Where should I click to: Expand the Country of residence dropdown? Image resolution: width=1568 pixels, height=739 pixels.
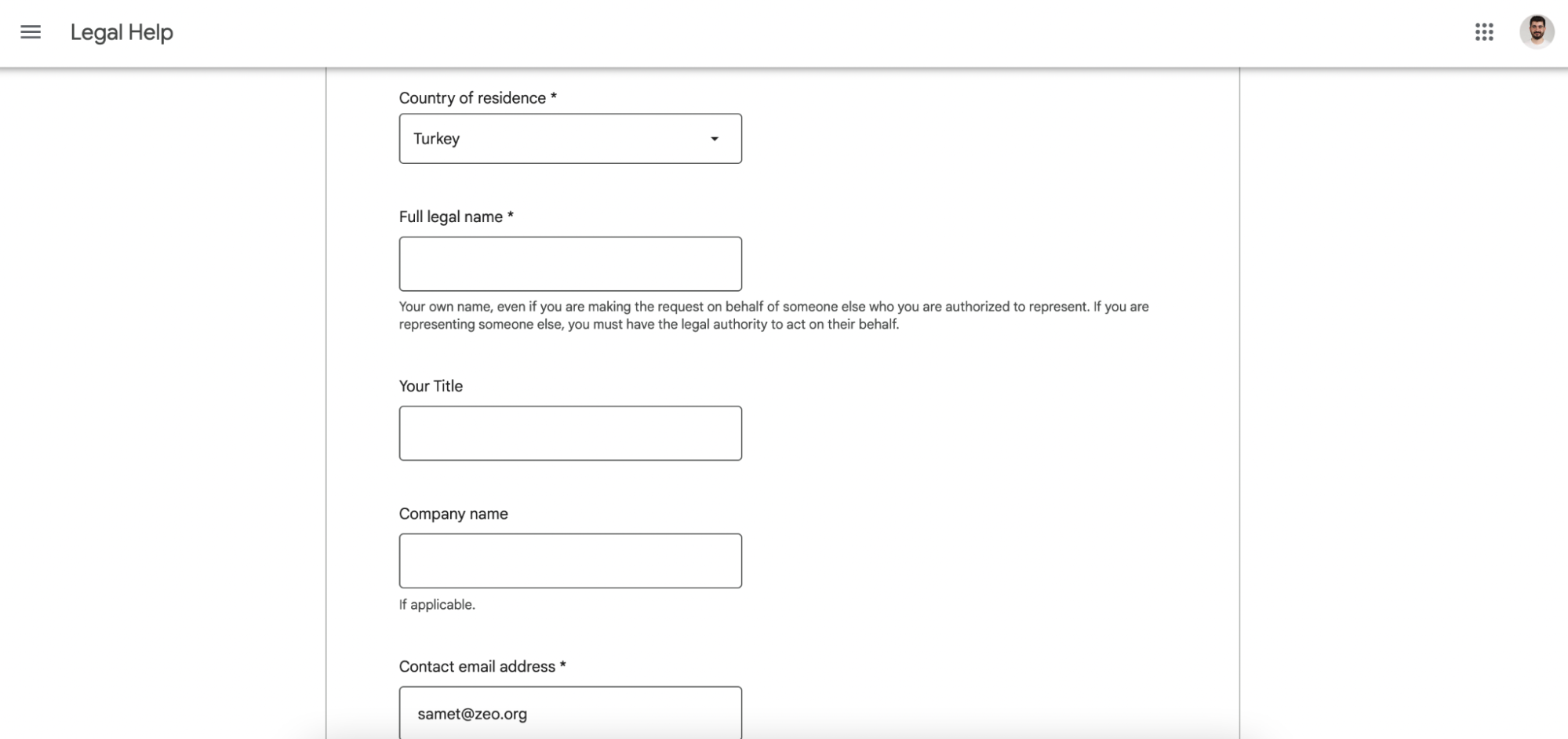coord(570,139)
